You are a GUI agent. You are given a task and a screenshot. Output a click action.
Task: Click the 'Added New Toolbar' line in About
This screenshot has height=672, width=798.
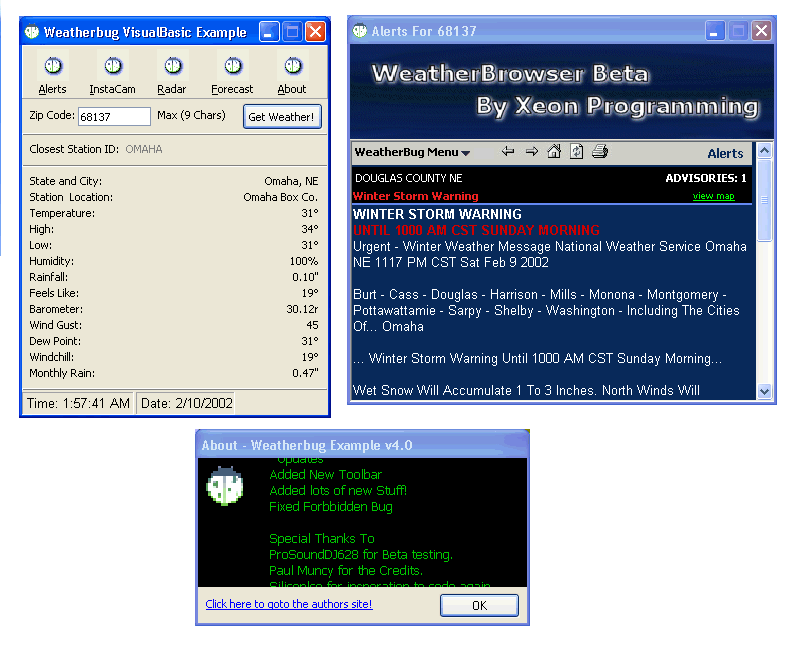(x=326, y=474)
